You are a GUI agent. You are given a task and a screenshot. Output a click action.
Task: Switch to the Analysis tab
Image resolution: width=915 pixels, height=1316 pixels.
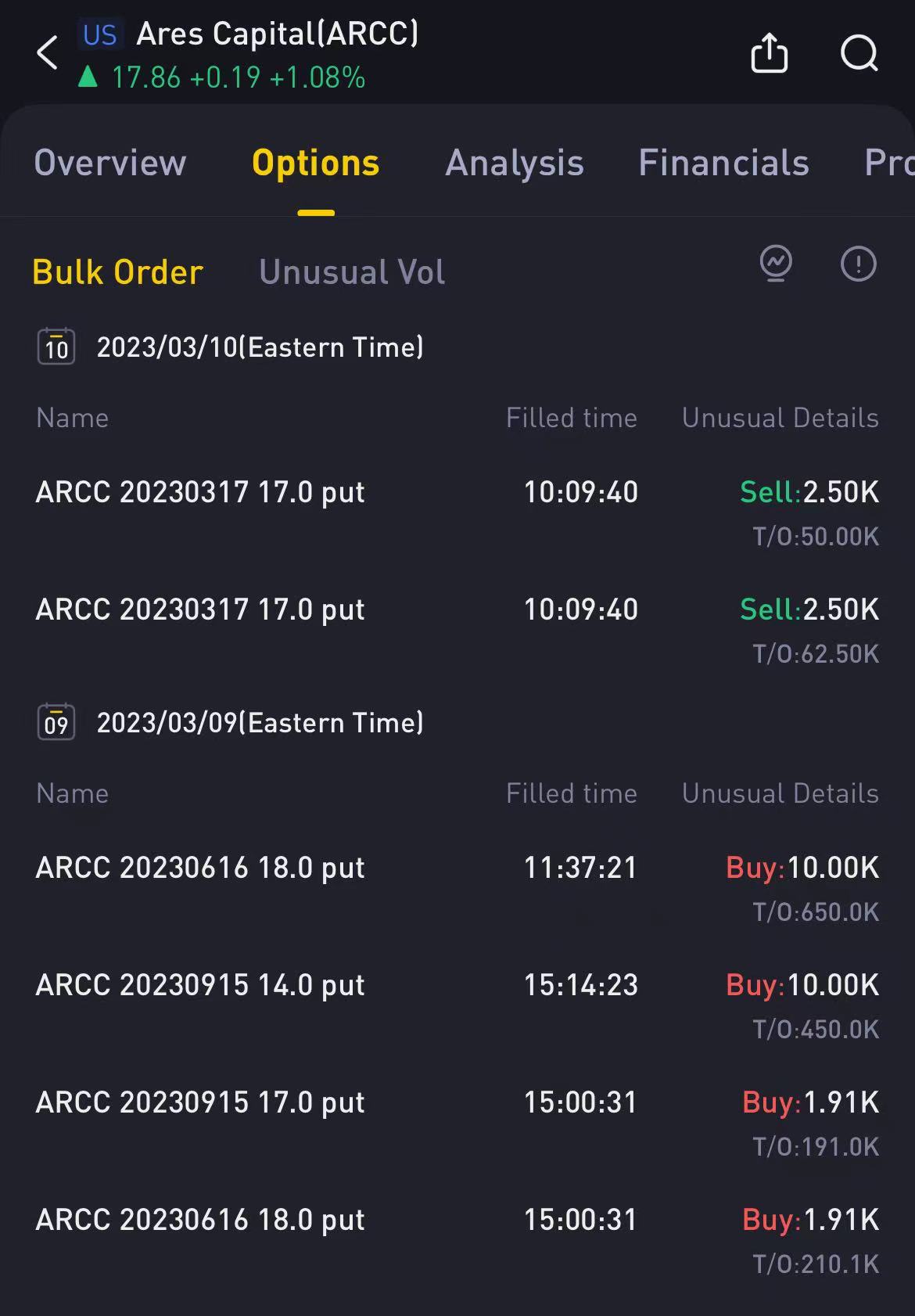(x=515, y=163)
